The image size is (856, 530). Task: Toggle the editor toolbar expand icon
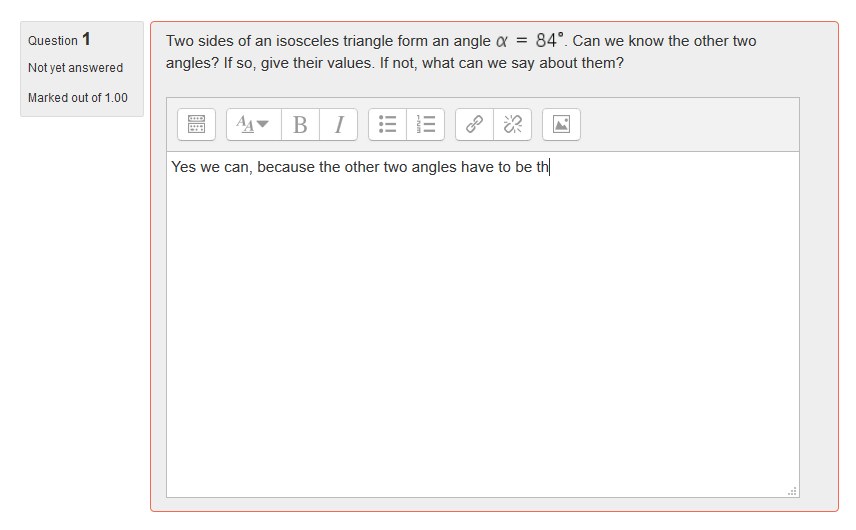click(197, 124)
